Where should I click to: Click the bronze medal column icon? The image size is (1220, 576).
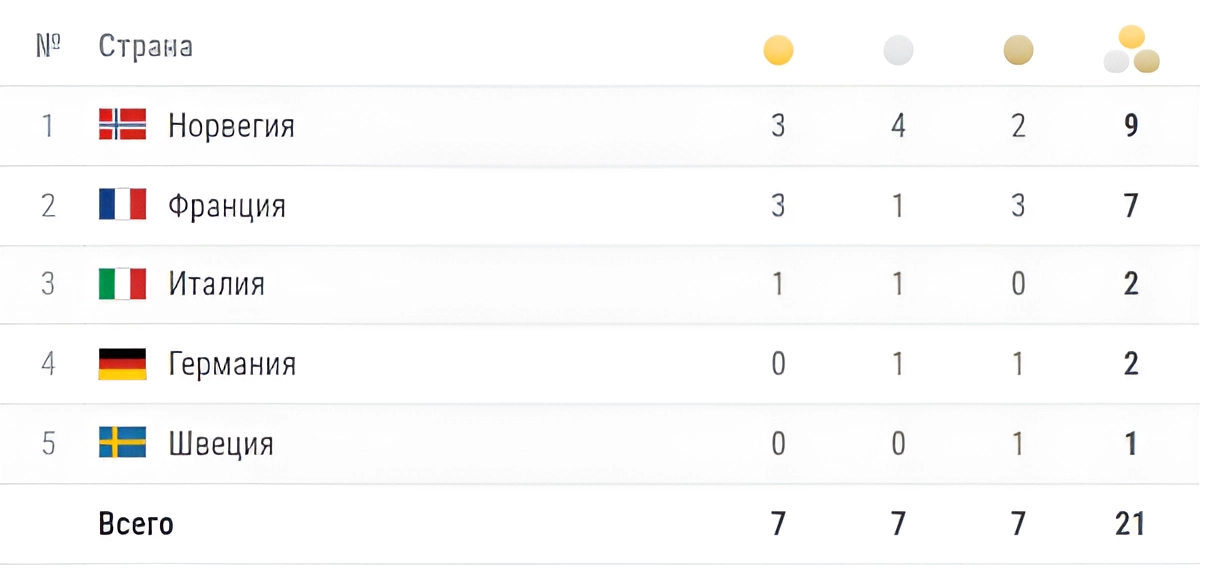coord(1018,50)
